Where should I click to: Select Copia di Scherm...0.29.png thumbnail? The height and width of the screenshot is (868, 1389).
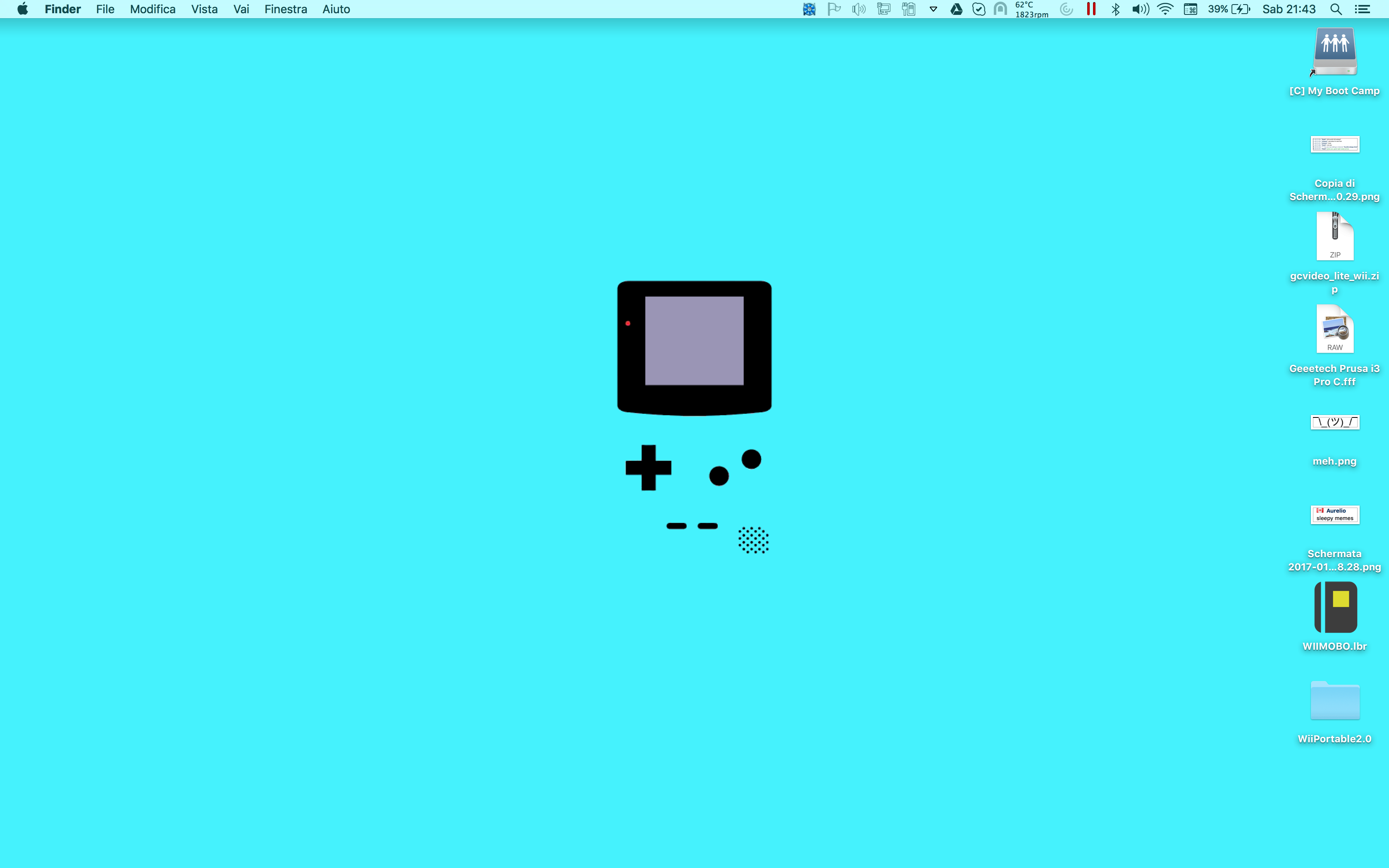point(1334,144)
